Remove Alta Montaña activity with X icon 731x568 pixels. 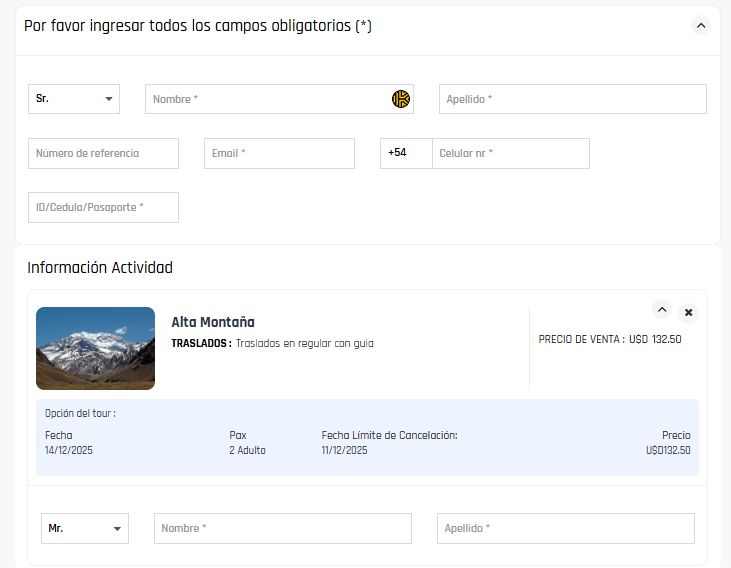[688, 313]
